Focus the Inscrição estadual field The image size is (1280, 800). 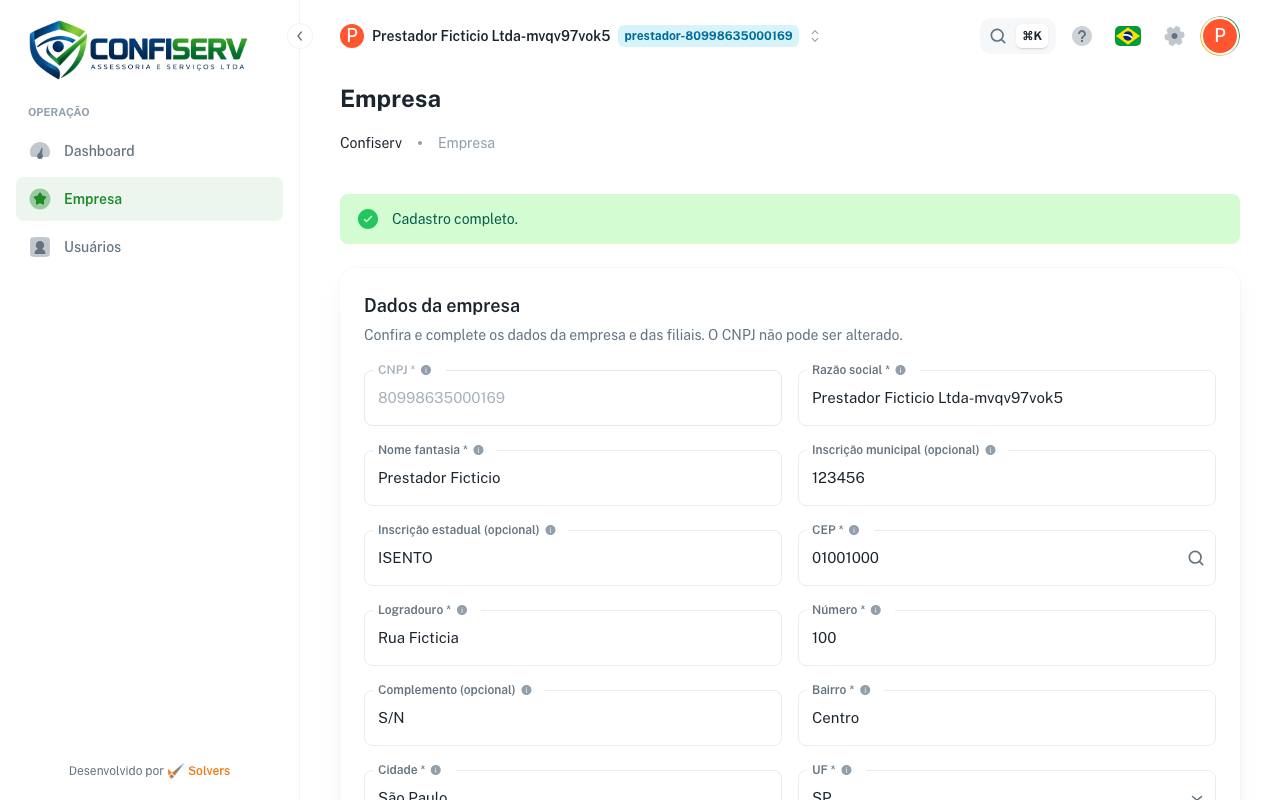pos(572,558)
